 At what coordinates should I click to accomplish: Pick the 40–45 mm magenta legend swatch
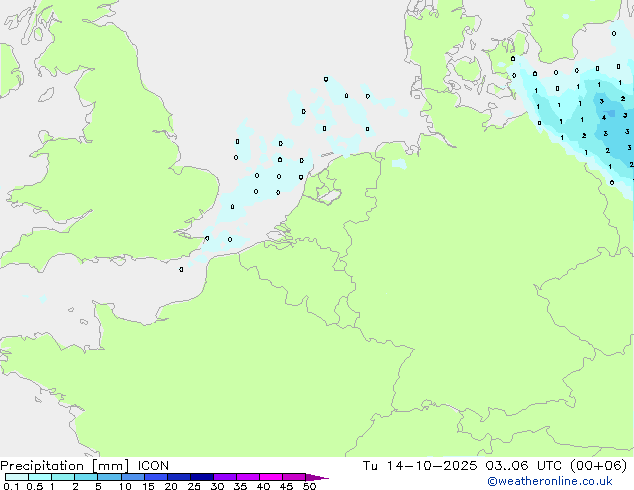click(x=271, y=477)
